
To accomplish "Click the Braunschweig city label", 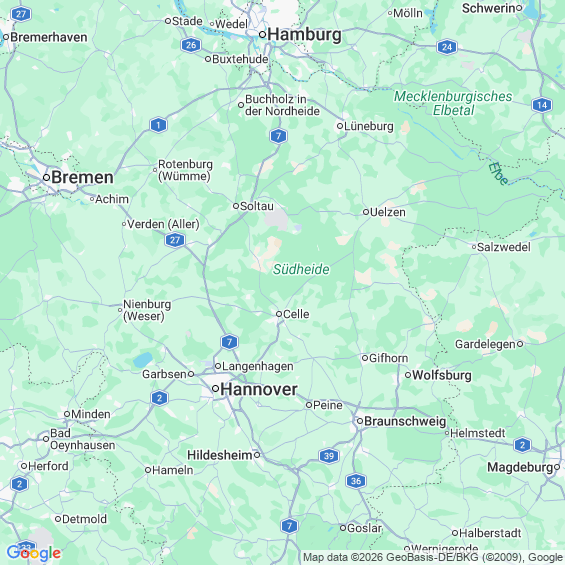I will (405, 421).
